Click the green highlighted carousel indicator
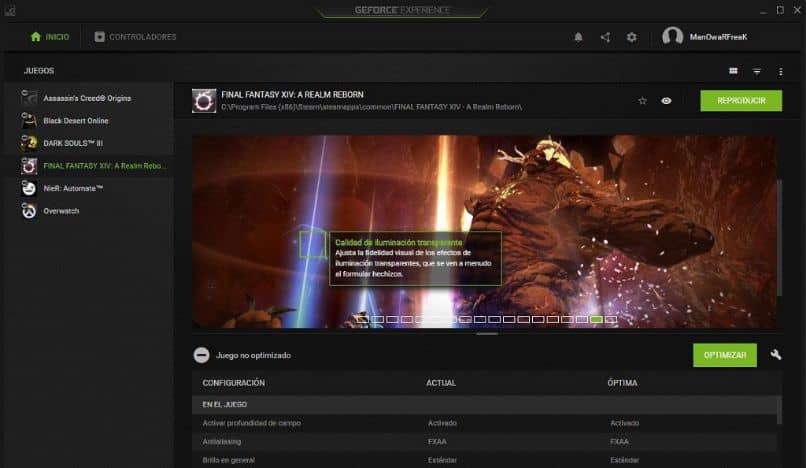 pyautogui.click(x=596, y=319)
